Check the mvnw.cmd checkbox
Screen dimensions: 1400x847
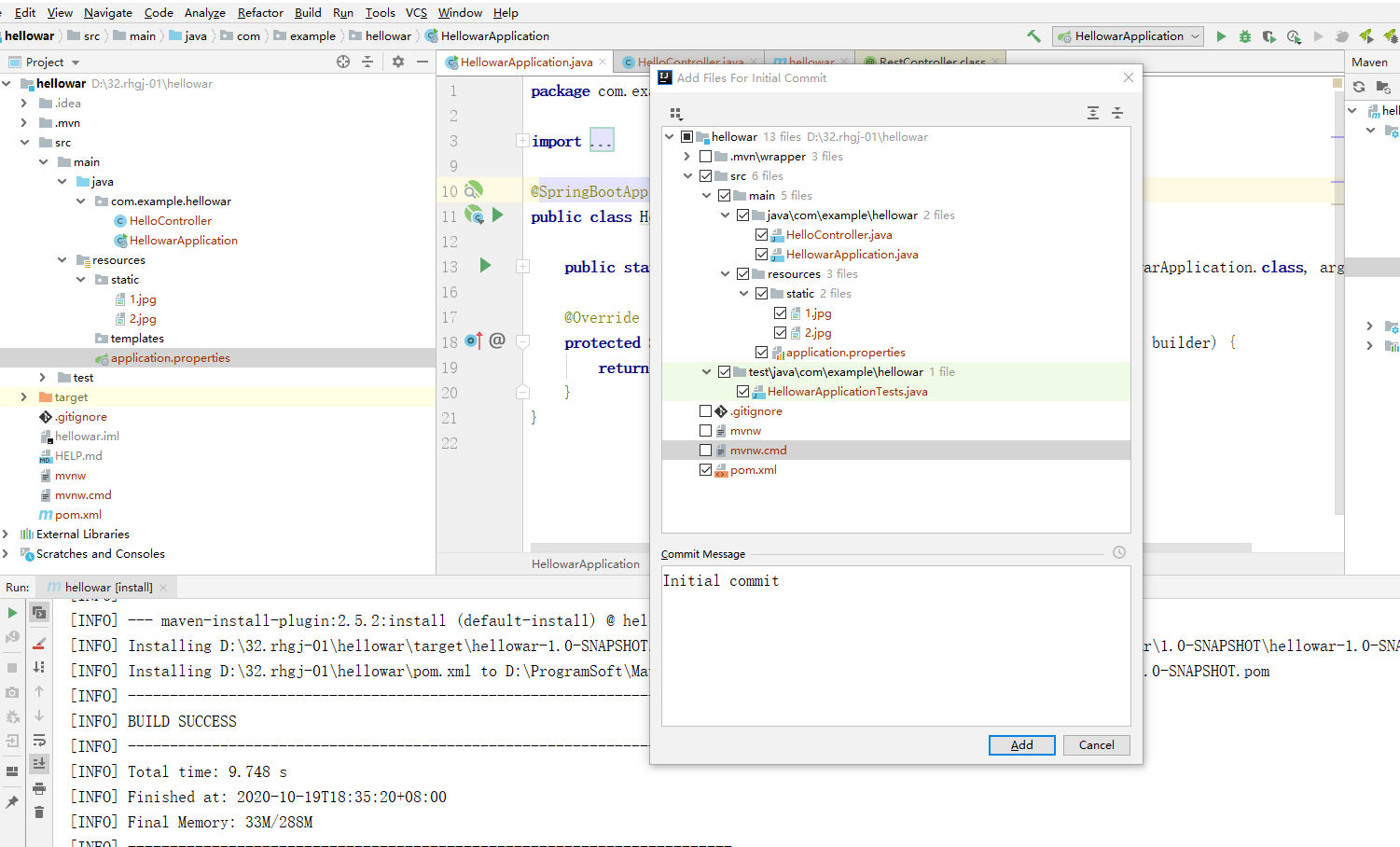[705, 451]
